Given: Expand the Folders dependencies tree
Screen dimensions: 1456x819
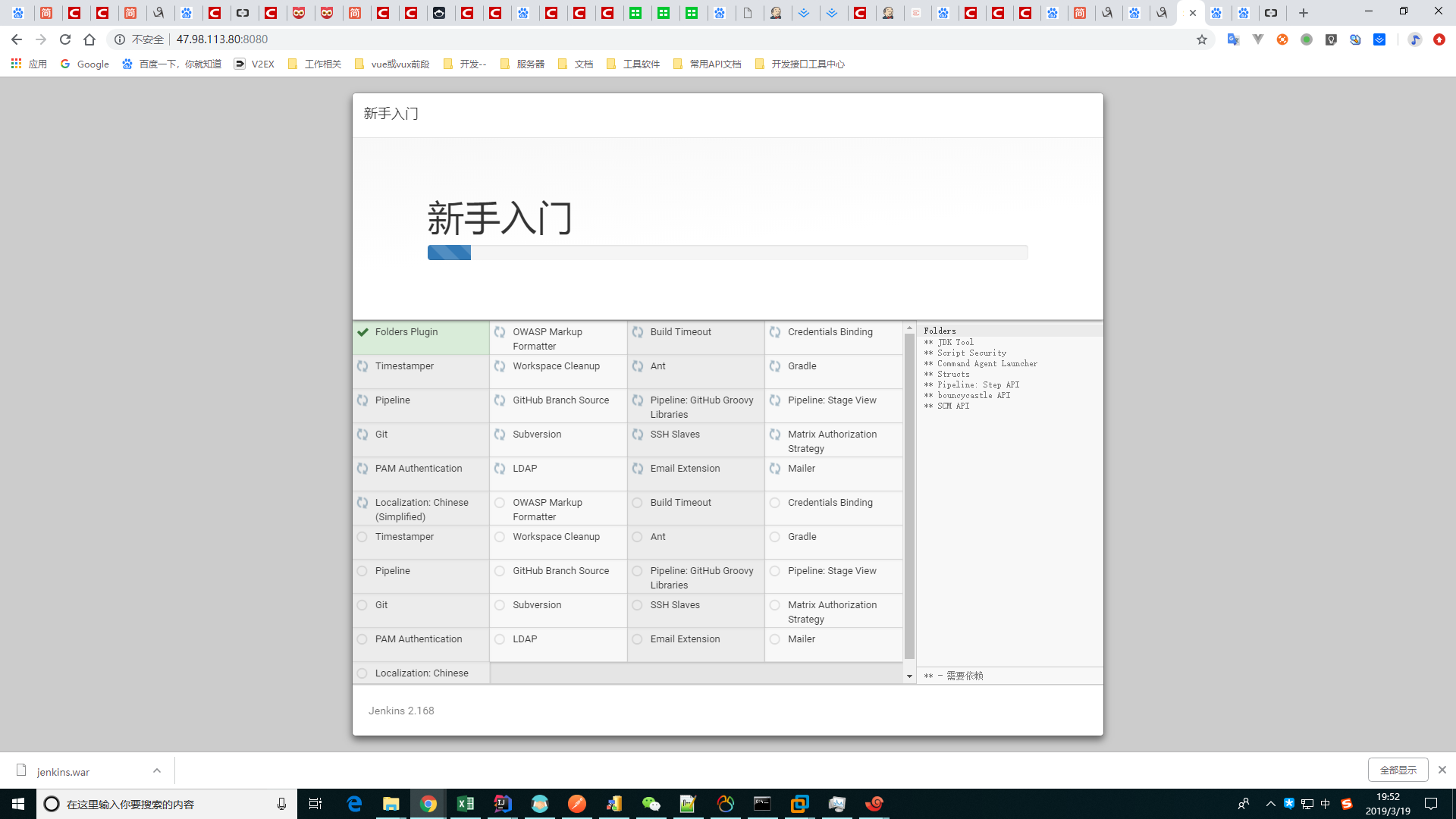Looking at the screenshot, I should pyautogui.click(x=939, y=330).
